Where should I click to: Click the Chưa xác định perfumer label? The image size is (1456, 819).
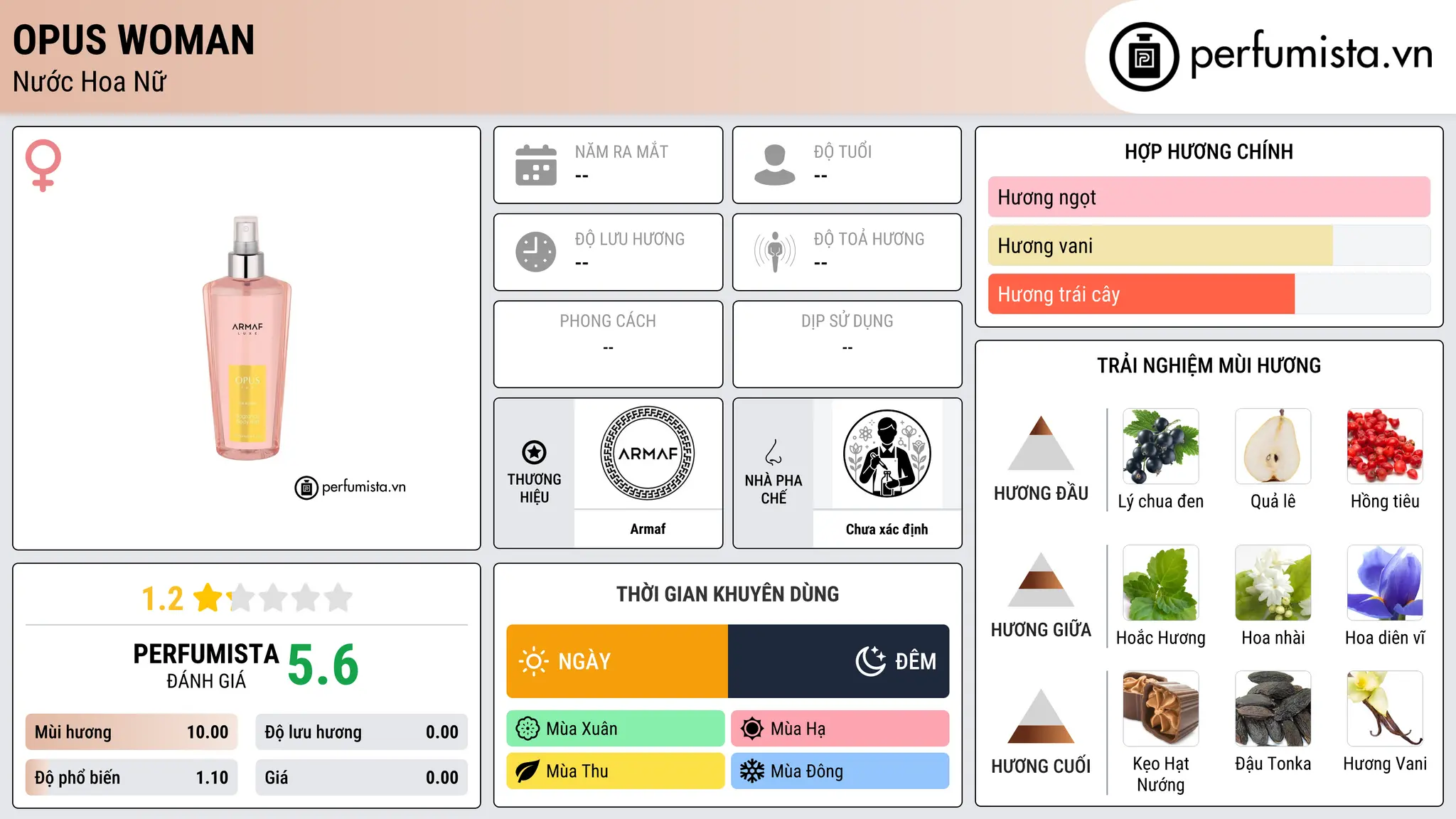tap(887, 529)
